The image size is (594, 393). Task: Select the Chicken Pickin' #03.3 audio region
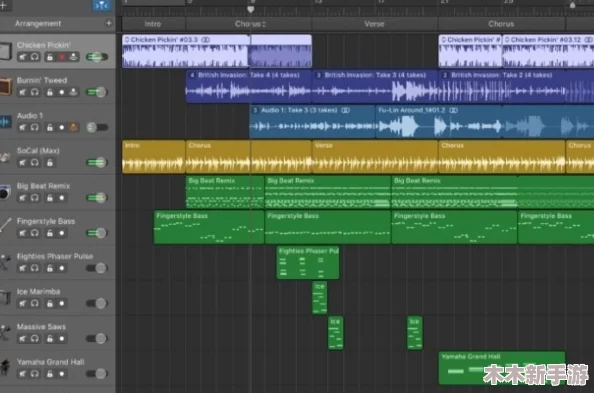pos(186,51)
